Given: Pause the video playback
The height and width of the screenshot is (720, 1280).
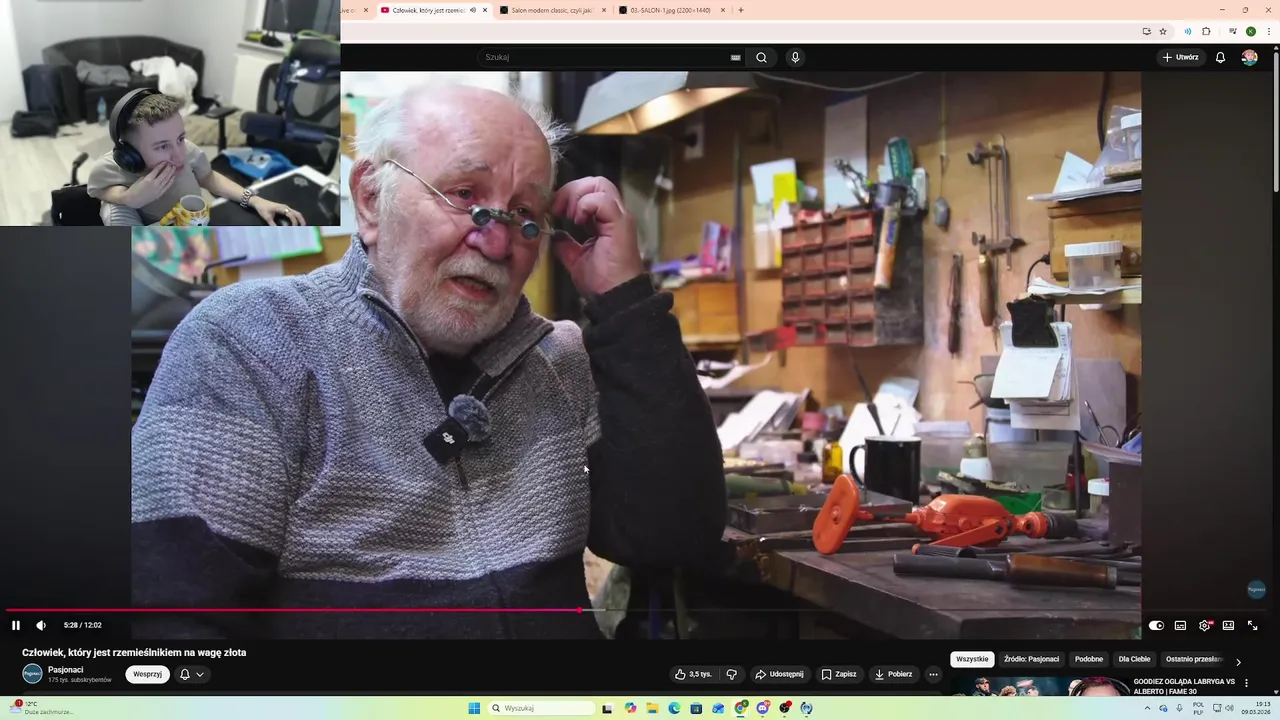Looking at the screenshot, I should click(x=16, y=625).
